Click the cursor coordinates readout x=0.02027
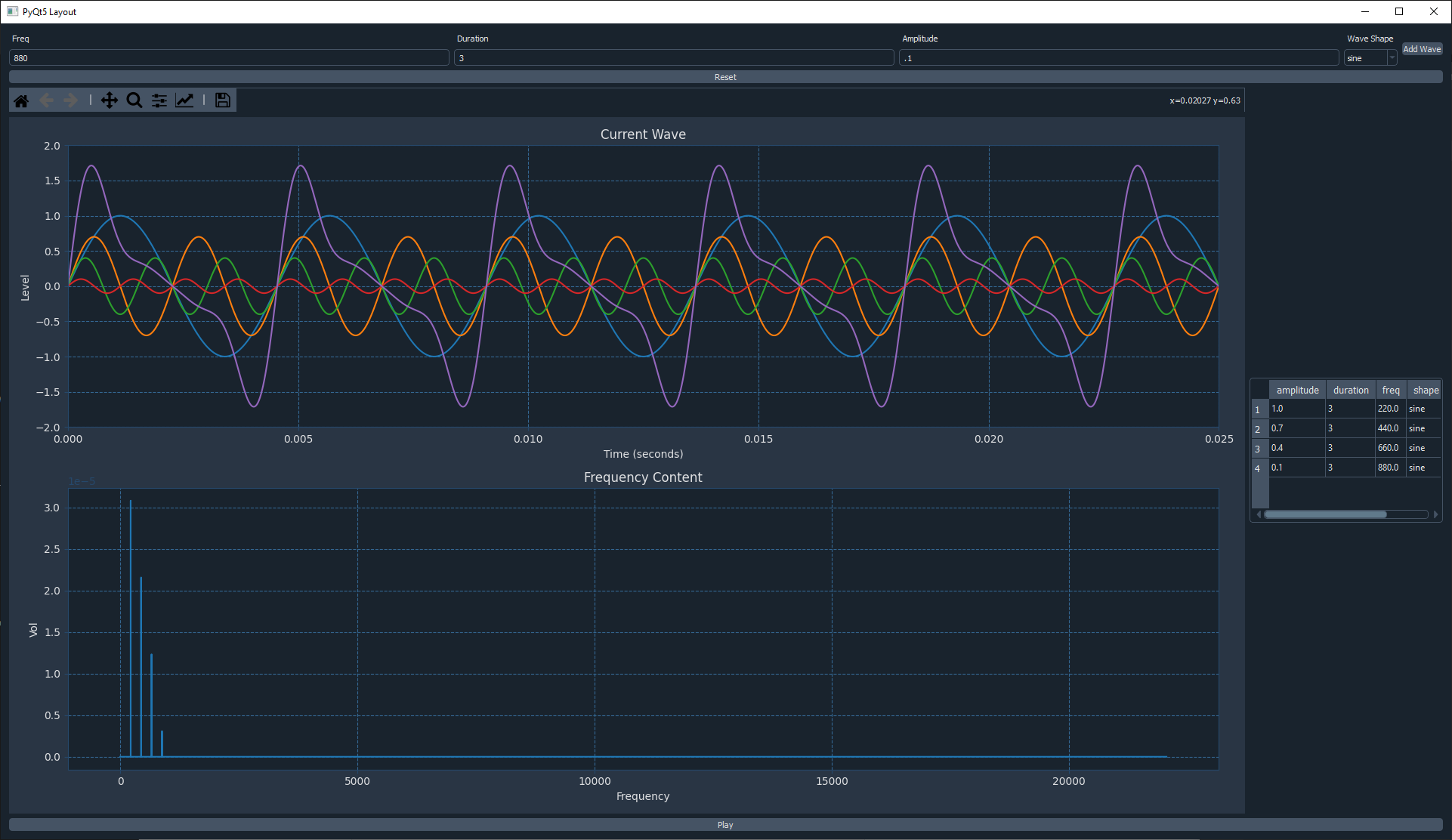 click(1205, 100)
